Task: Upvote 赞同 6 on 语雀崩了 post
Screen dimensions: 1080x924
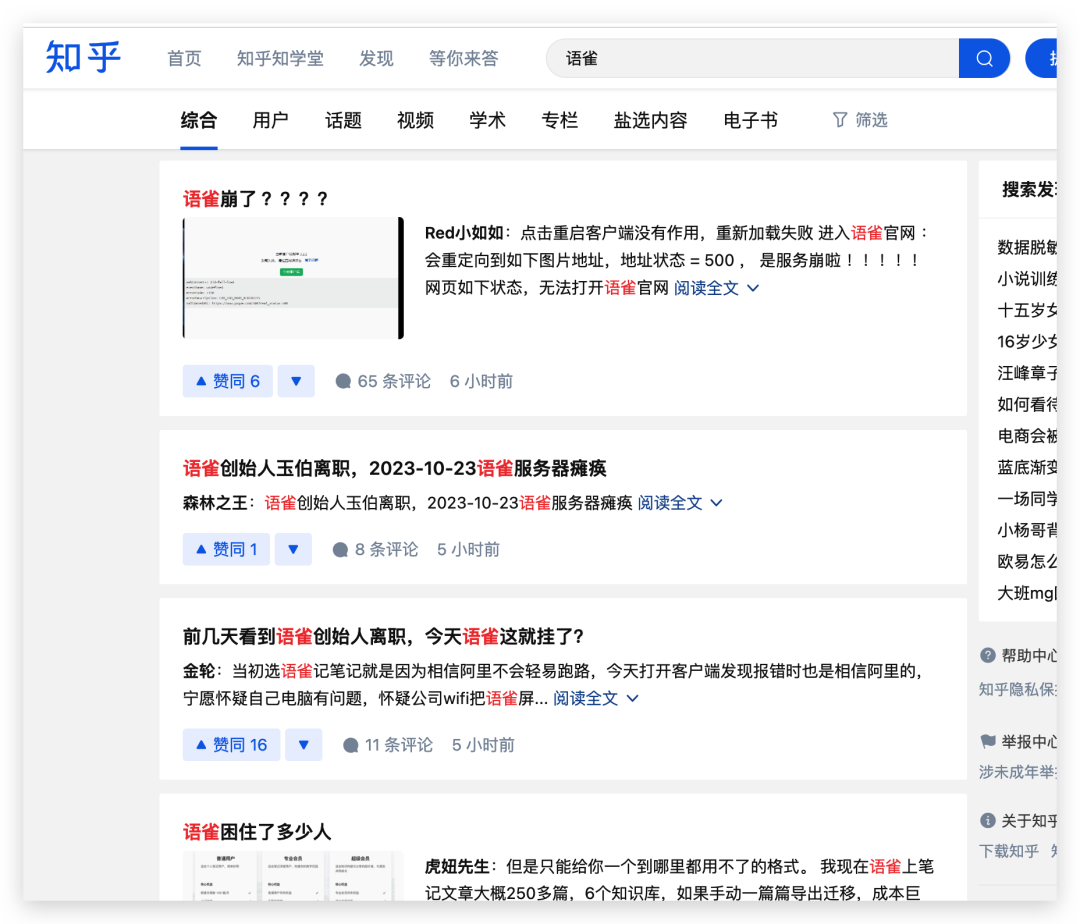Action: click(x=227, y=381)
